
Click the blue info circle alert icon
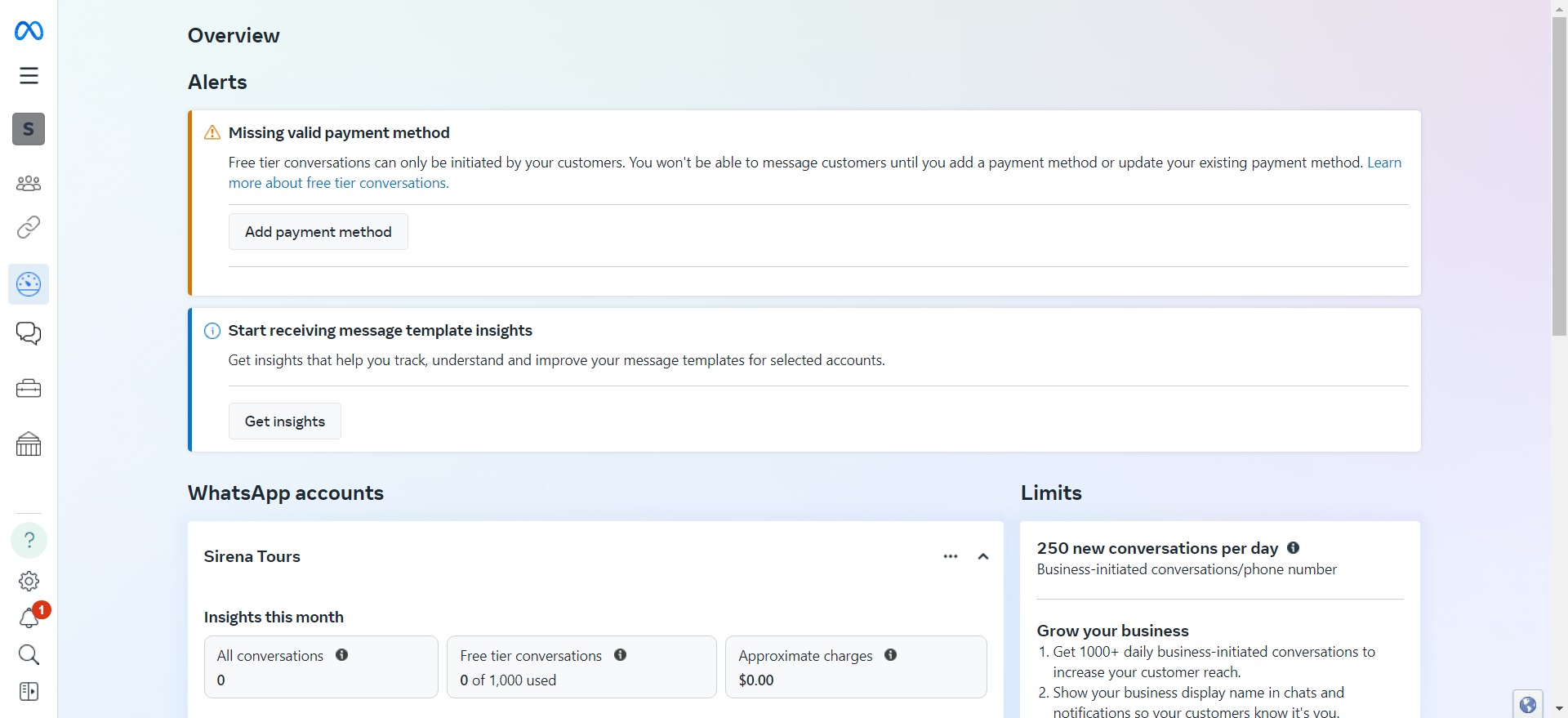click(212, 331)
